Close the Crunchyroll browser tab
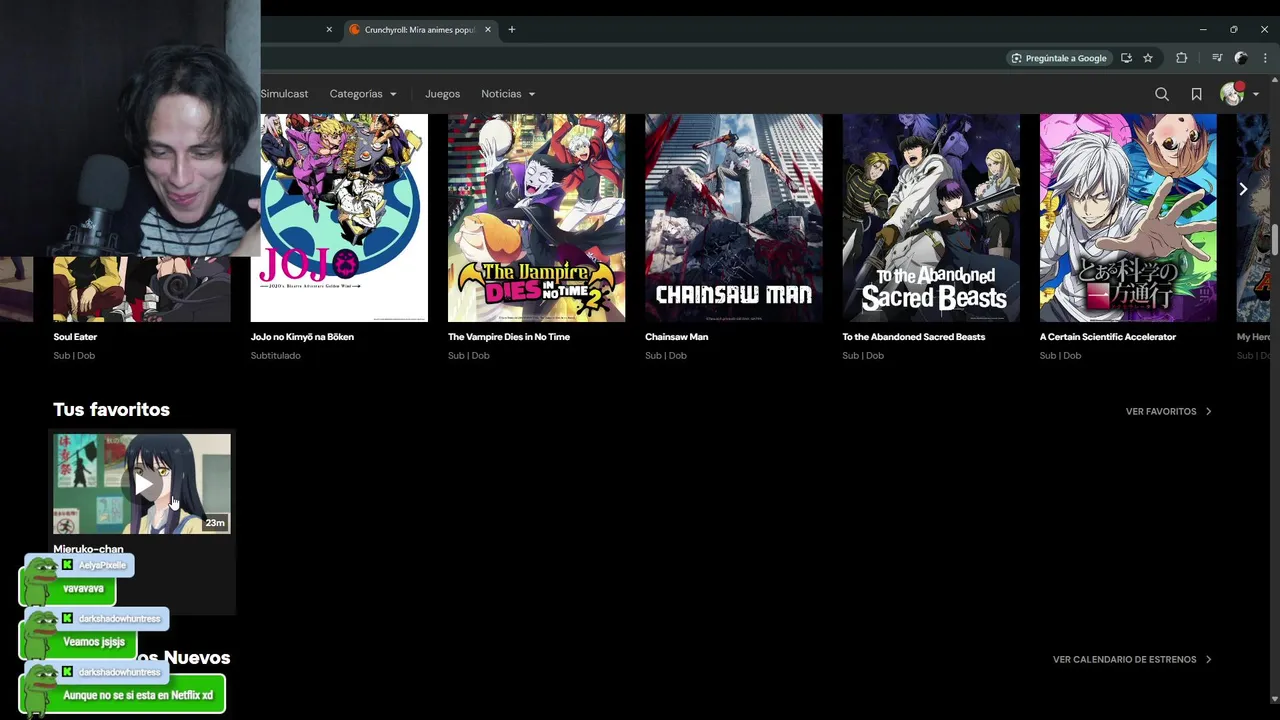The image size is (1280, 720). click(488, 30)
